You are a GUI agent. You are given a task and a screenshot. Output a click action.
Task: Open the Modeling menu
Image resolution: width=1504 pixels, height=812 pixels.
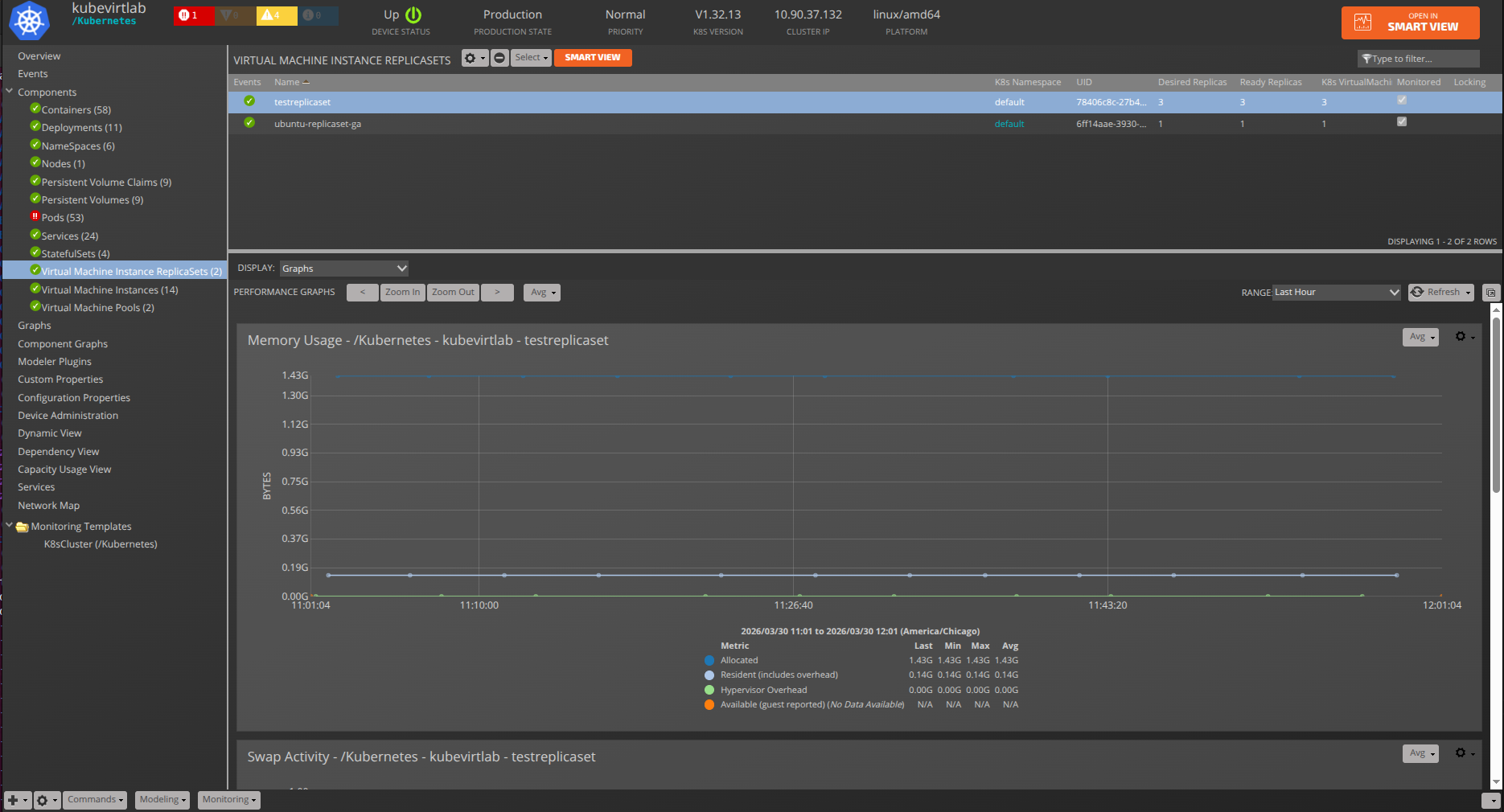click(x=162, y=800)
